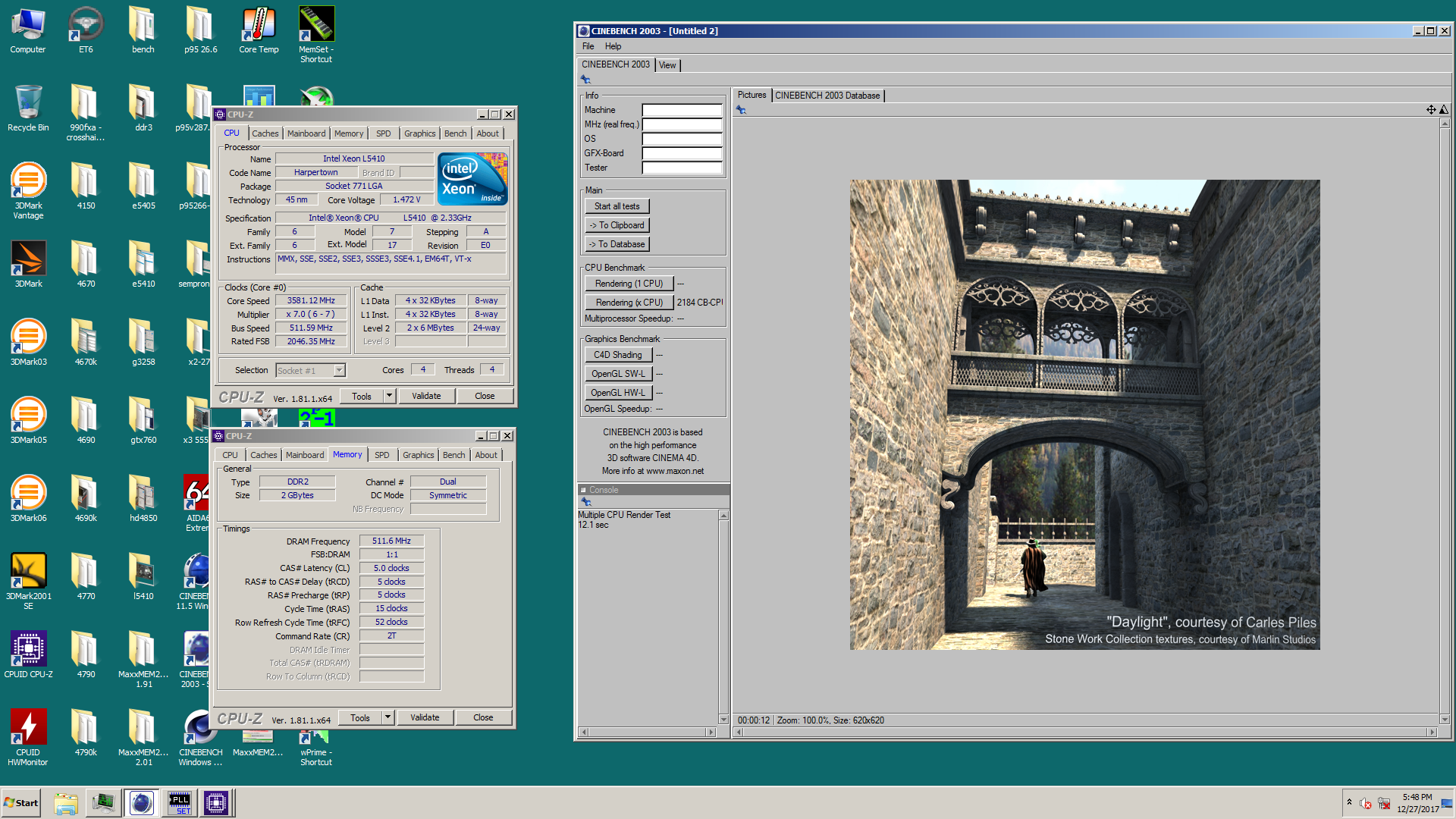The width and height of the screenshot is (1456, 819).
Task: Run OpenGL HW-L benchmark
Action: pyautogui.click(x=618, y=393)
